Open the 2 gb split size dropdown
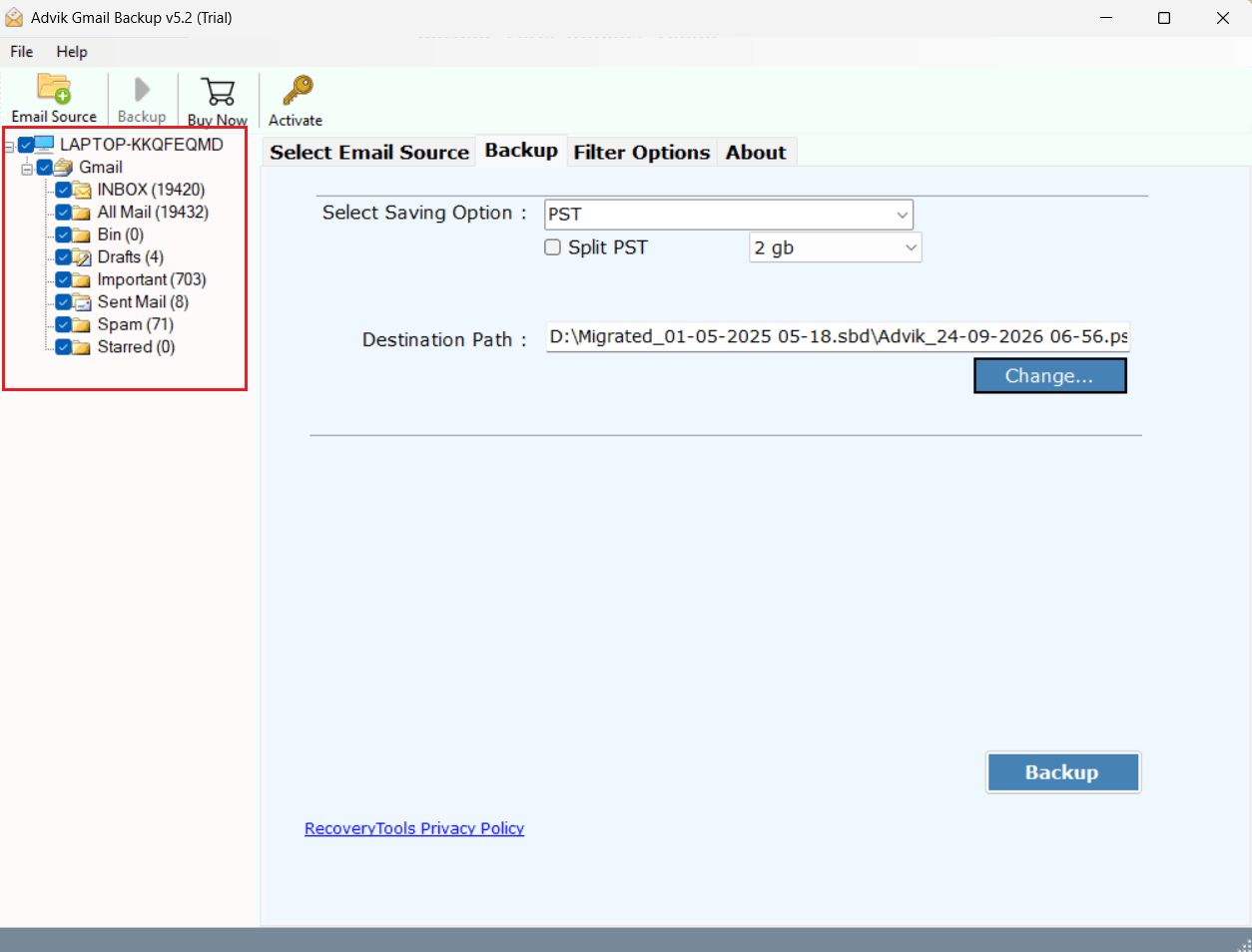Screen dimensions: 1252x952 coord(836,247)
